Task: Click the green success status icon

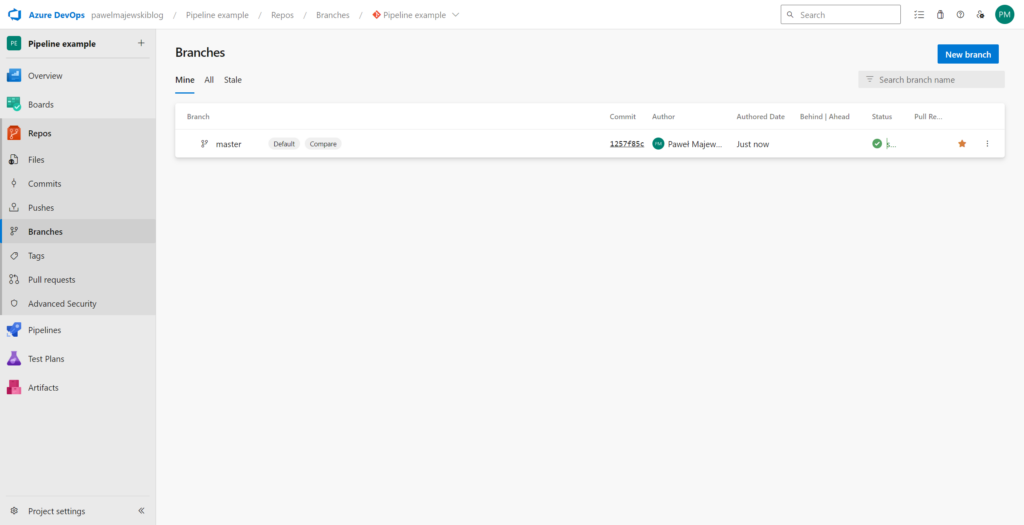Action: point(877,144)
